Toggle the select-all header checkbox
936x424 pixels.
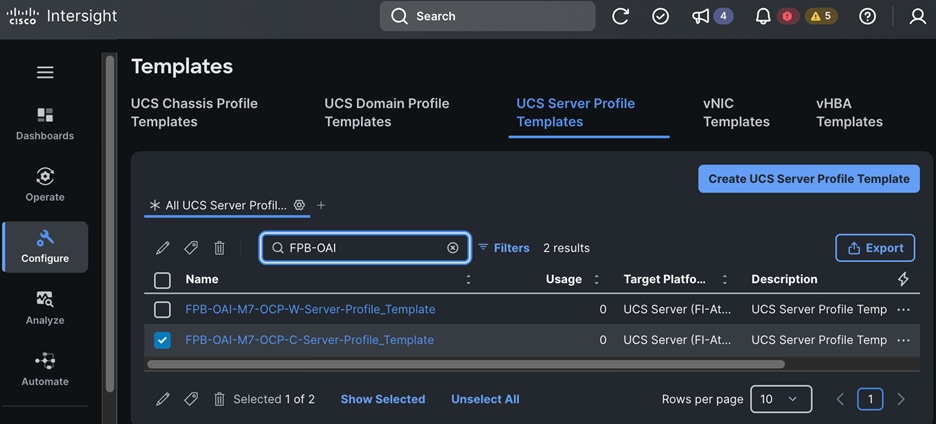tap(162, 280)
